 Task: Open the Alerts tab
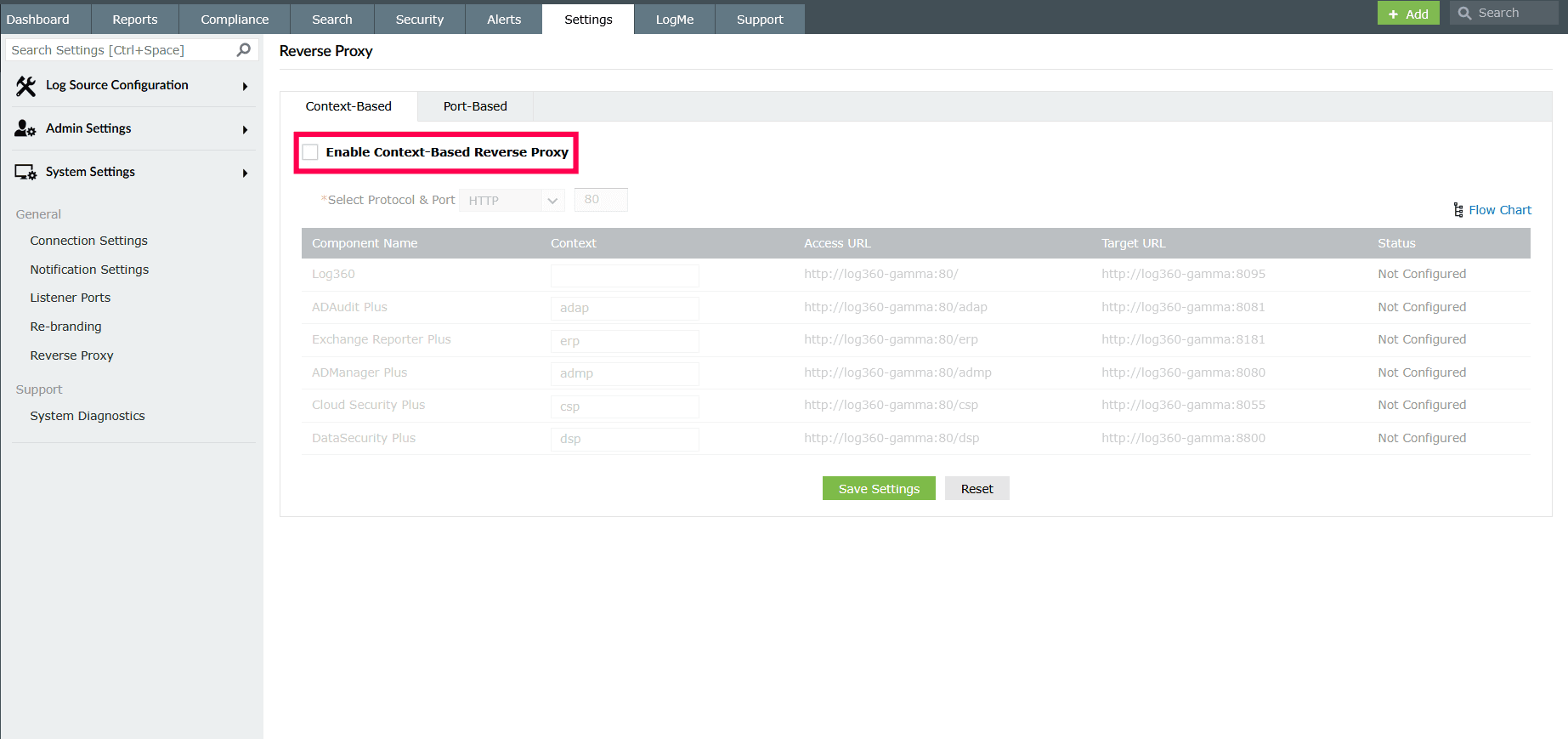click(504, 19)
